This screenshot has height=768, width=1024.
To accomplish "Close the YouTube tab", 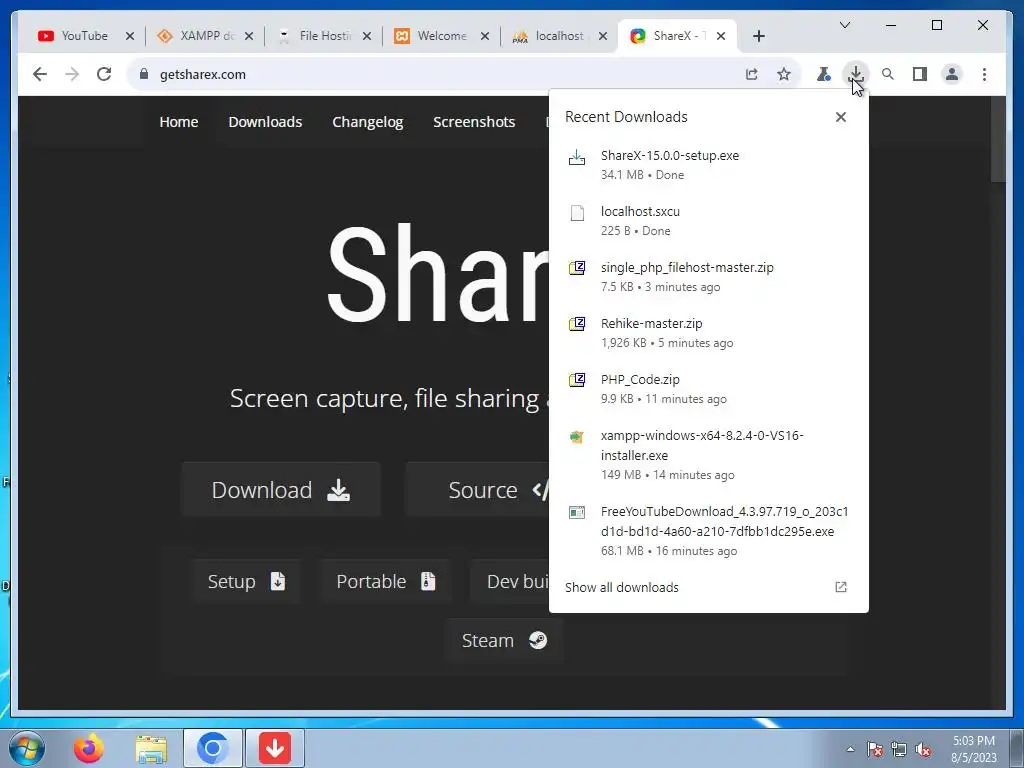I will pos(130,36).
